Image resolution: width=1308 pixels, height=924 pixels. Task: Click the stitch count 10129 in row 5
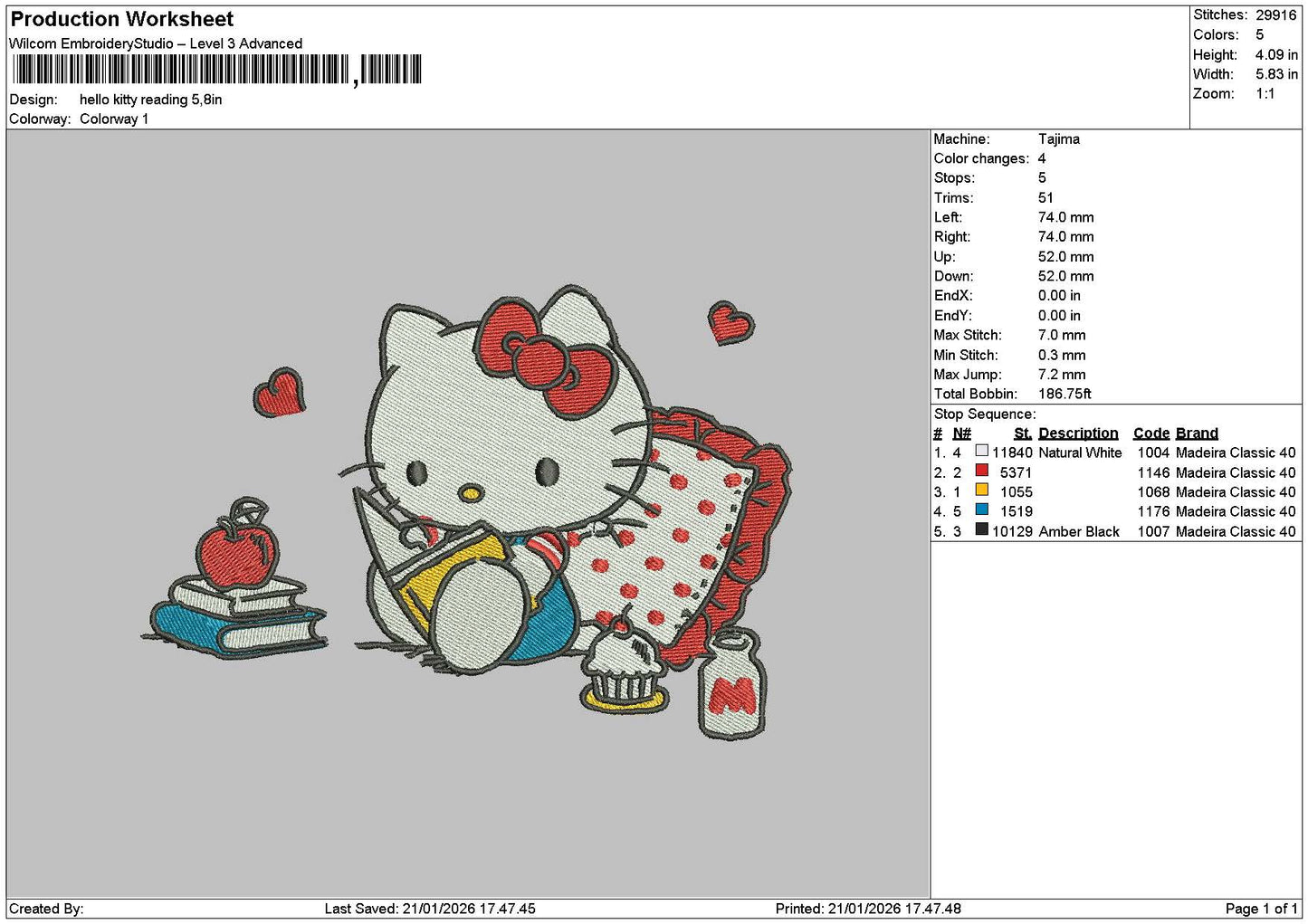point(1012,531)
